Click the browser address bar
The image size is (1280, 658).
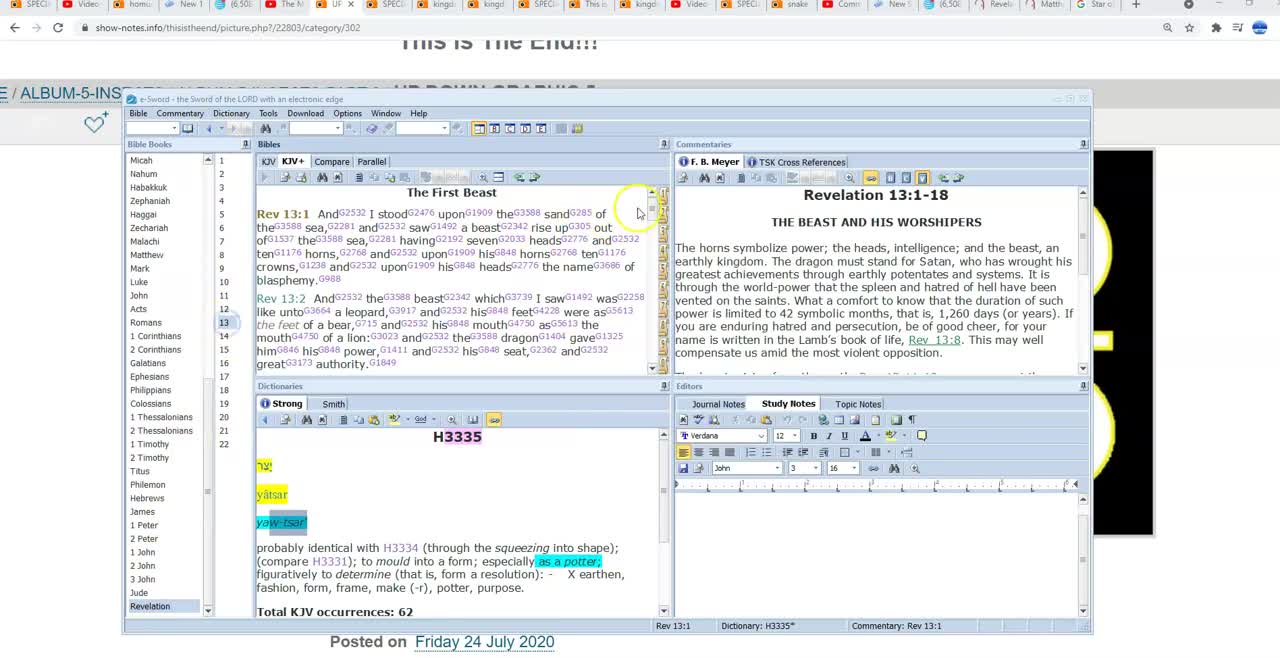click(620, 28)
